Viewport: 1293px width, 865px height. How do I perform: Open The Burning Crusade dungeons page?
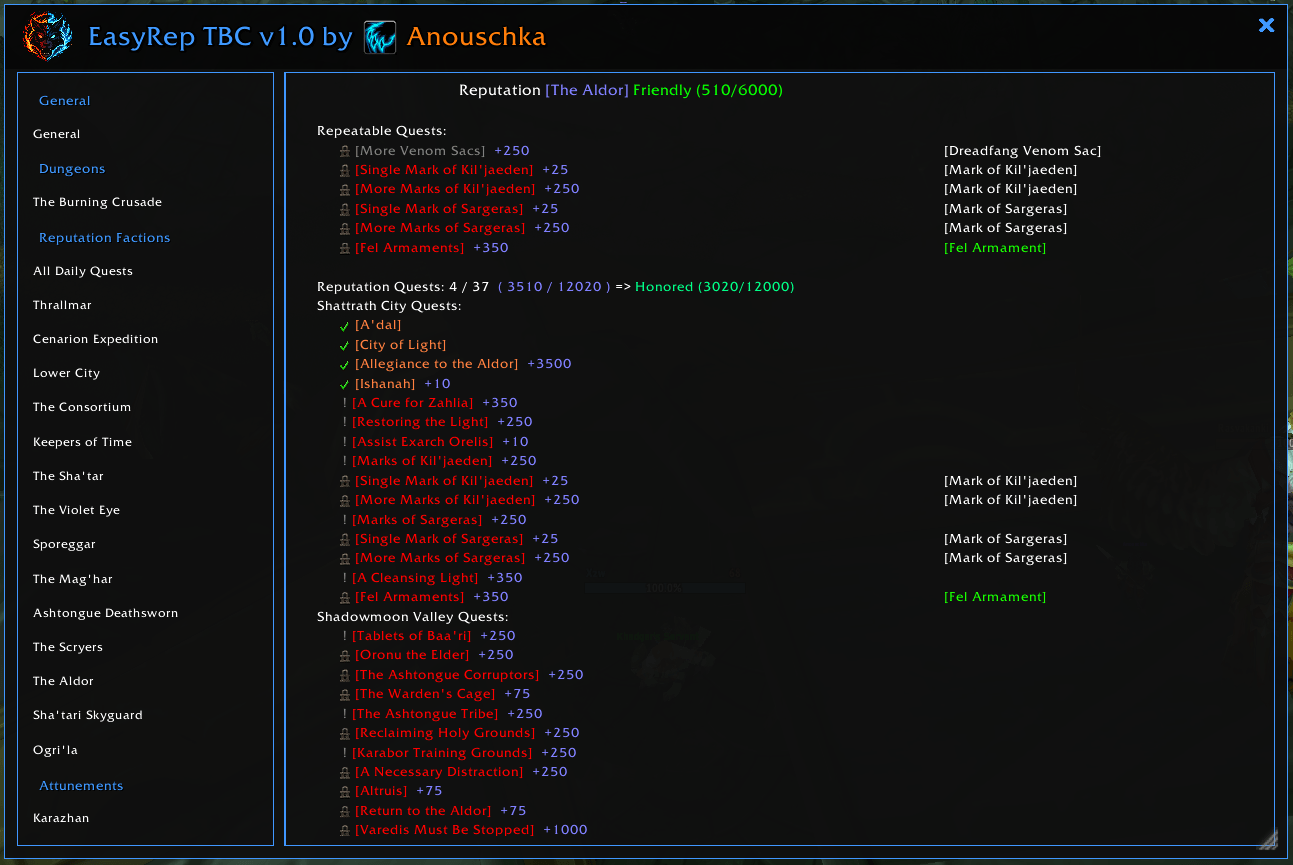tap(97, 202)
